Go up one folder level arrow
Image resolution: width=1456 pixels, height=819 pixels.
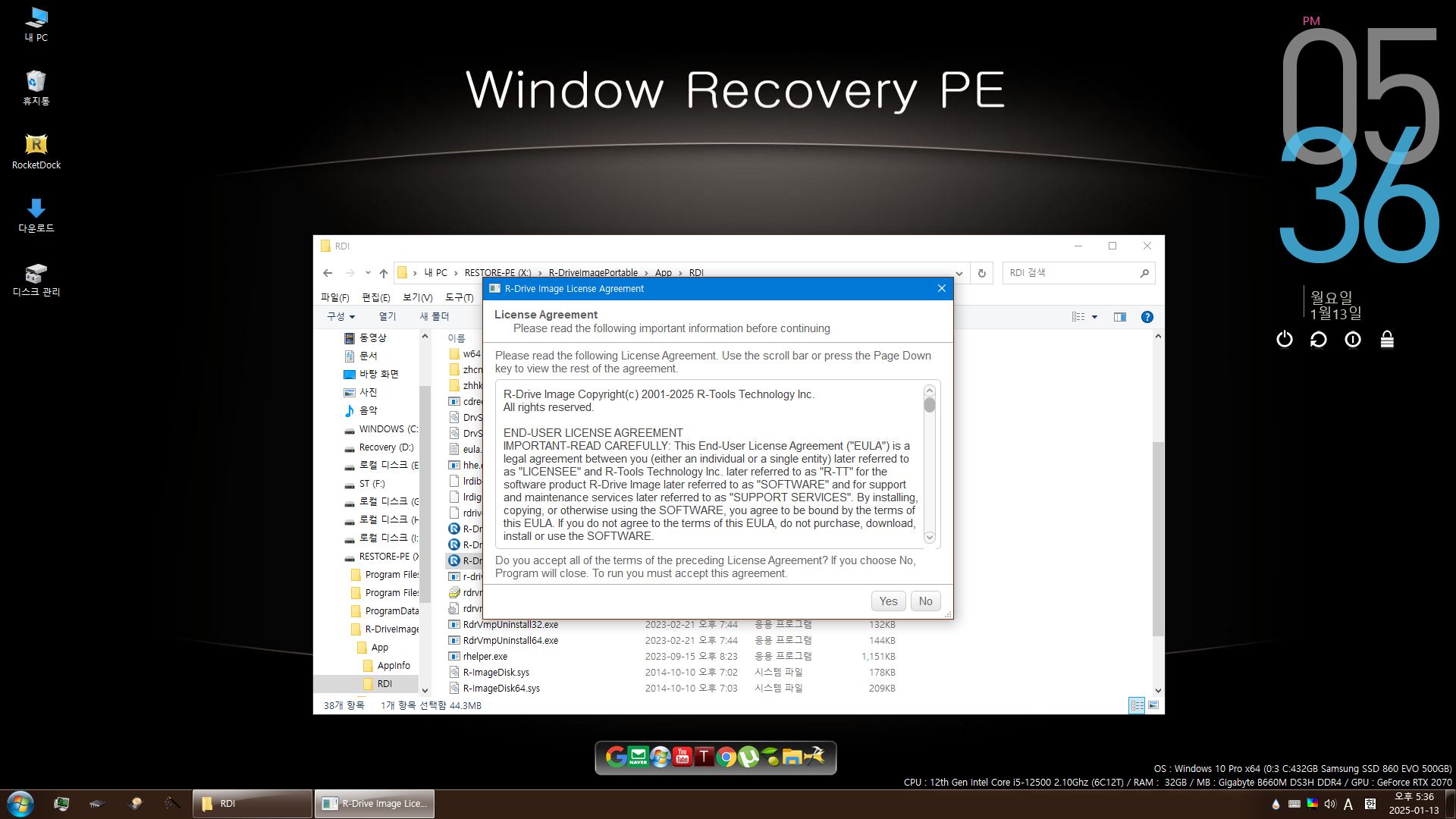(x=383, y=273)
